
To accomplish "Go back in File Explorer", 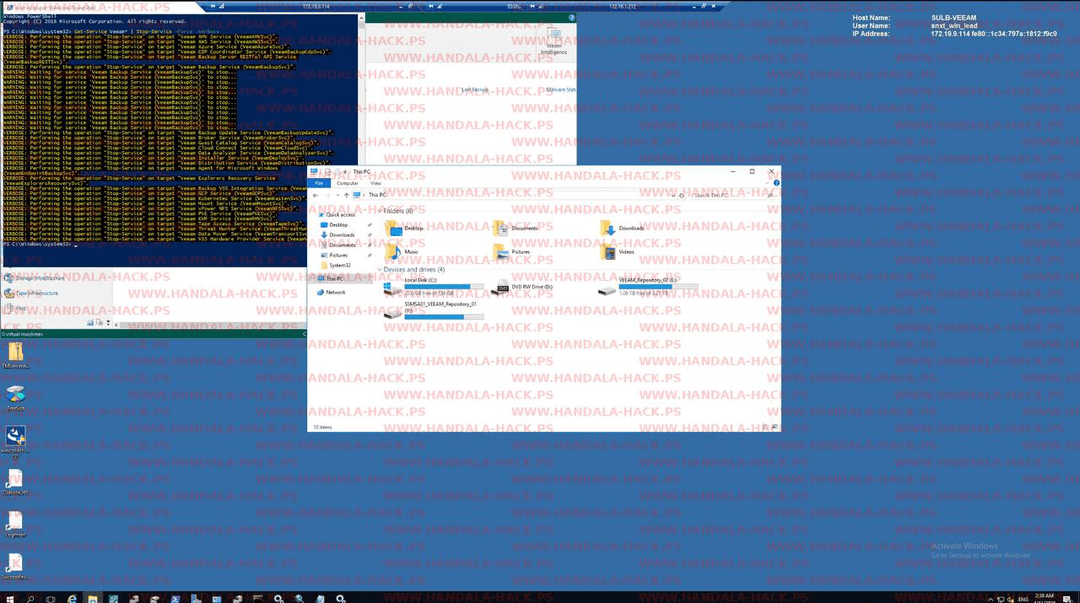I will [315, 195].
